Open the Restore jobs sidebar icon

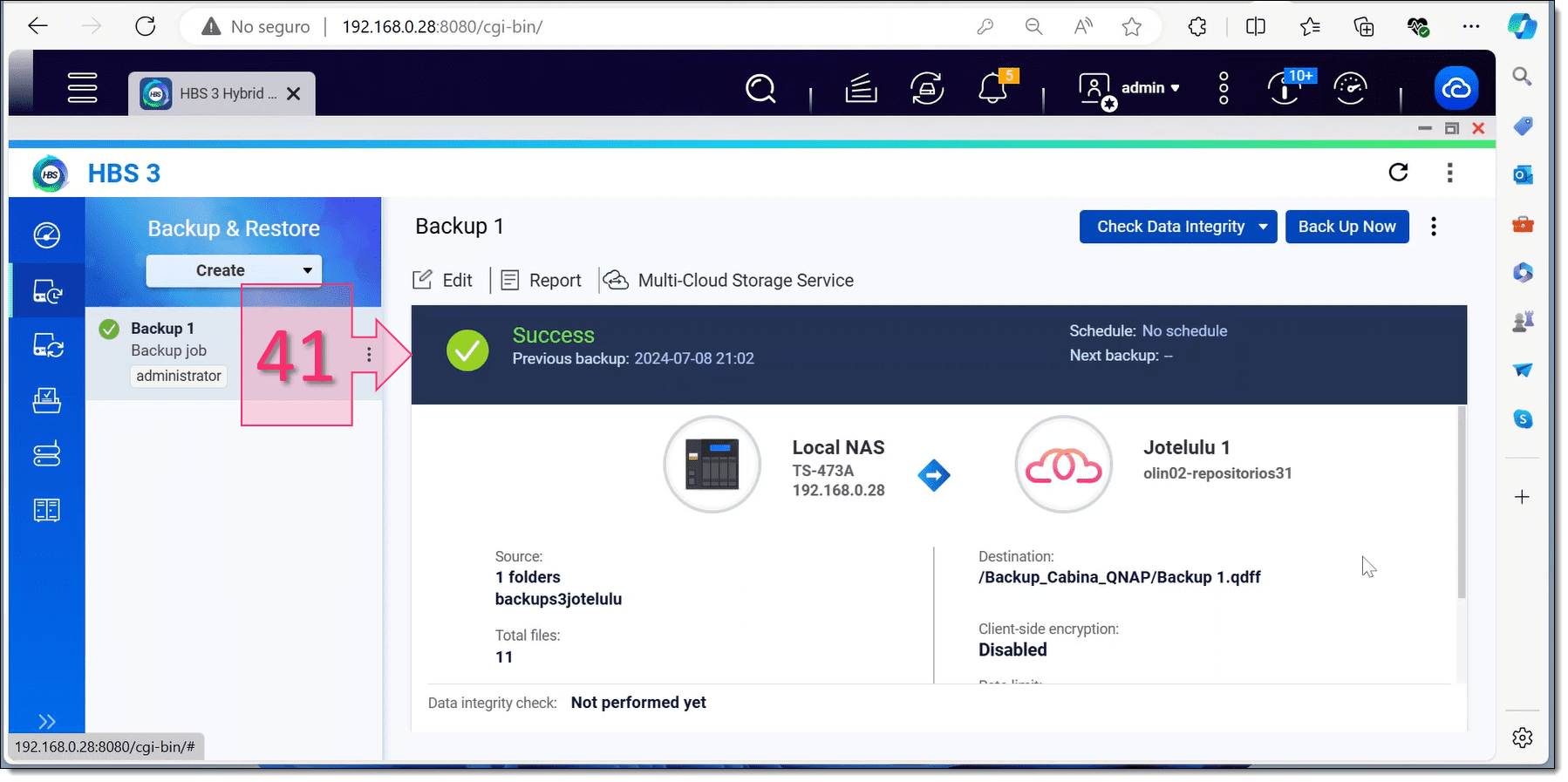47,400
